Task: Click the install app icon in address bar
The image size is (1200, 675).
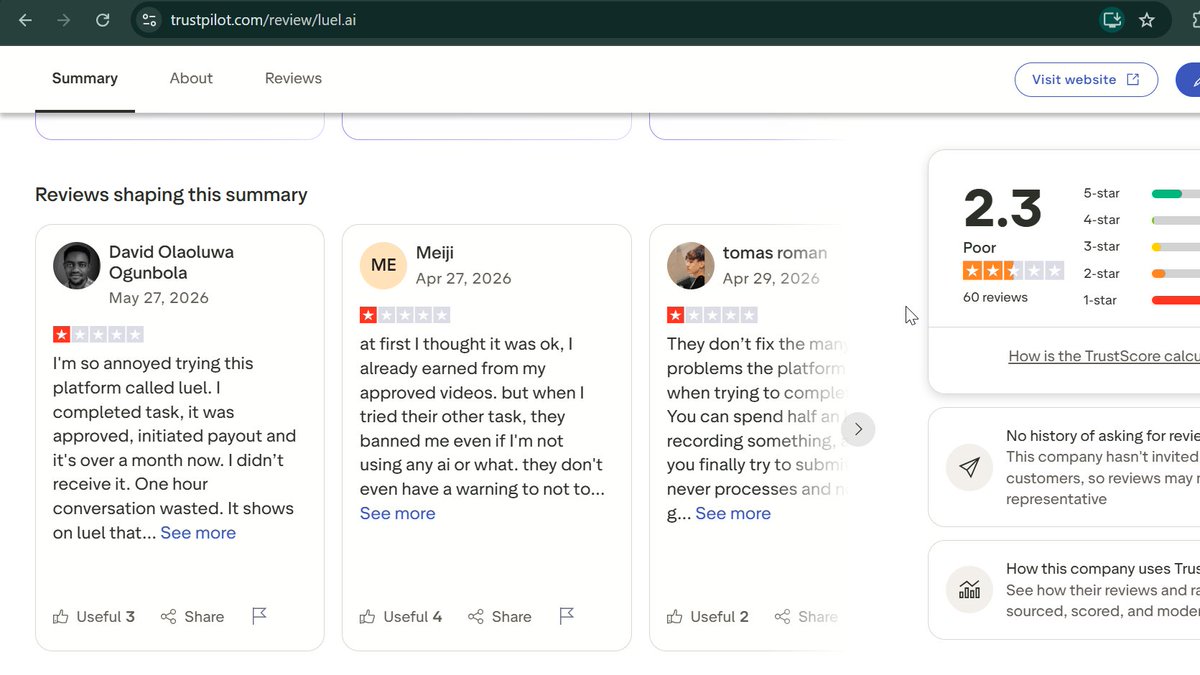Action: [x=1111, y=20]
